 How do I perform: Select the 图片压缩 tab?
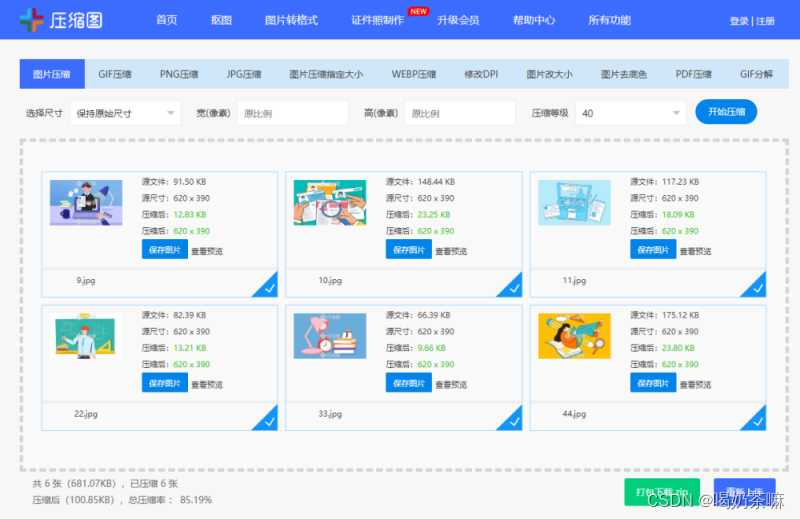[52, 74]
